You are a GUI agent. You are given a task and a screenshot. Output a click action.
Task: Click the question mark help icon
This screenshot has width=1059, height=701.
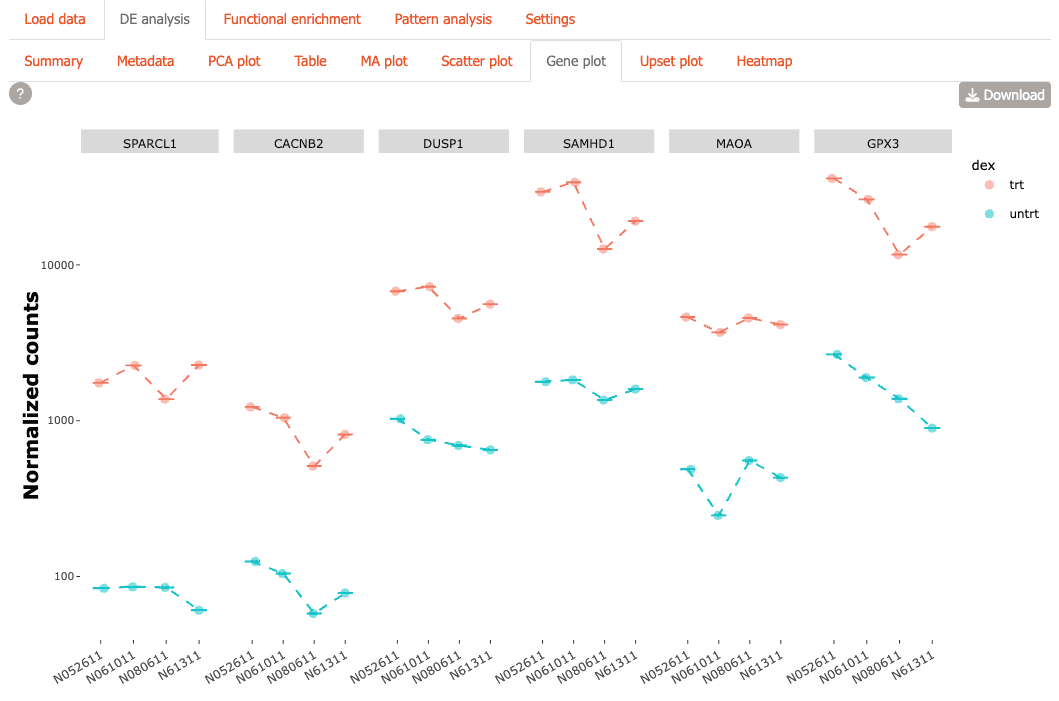tap(20, 94)
